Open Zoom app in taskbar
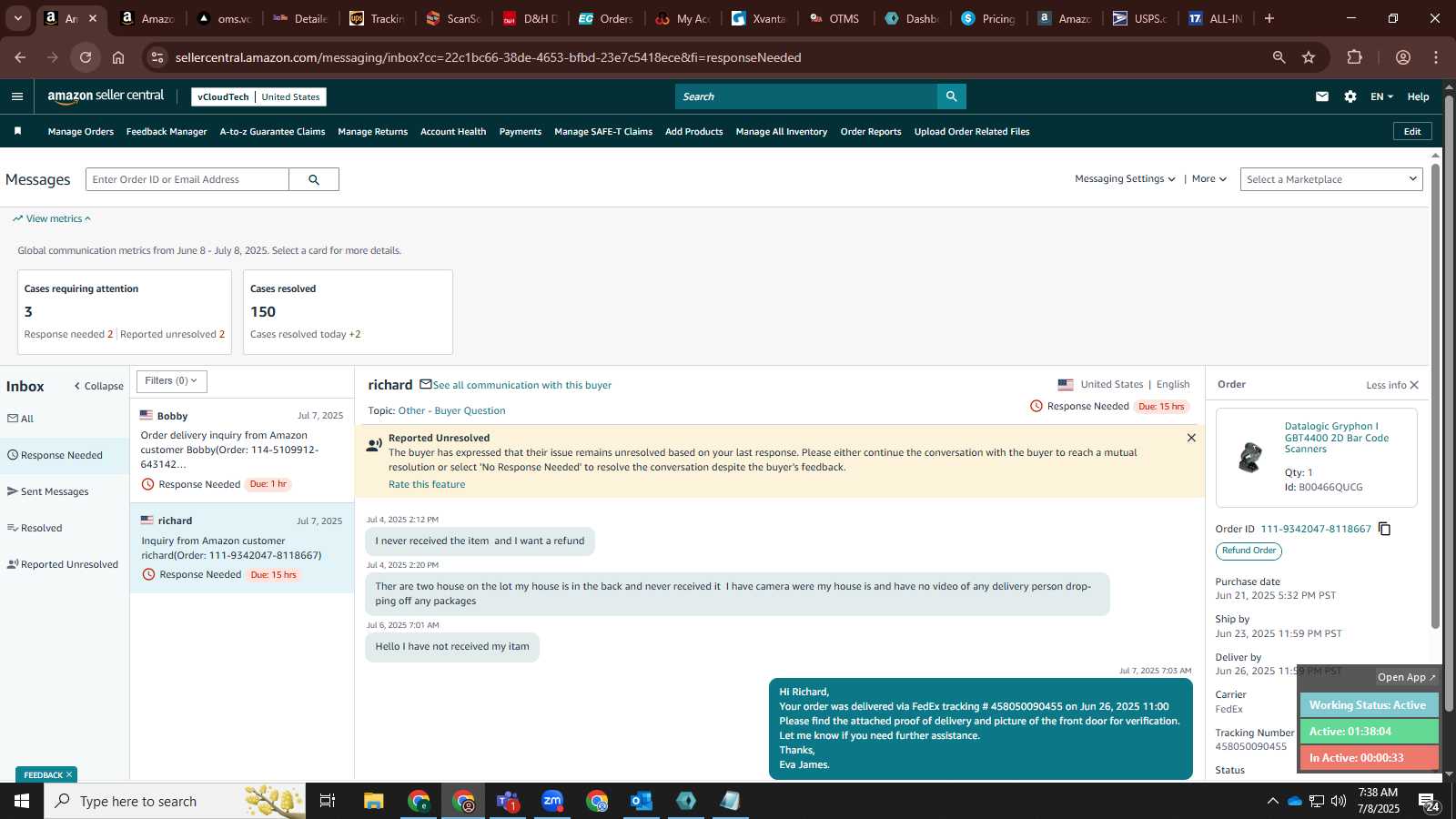Image resolution: width=1456 pixels, height=819 pixels. pos(552,801)
